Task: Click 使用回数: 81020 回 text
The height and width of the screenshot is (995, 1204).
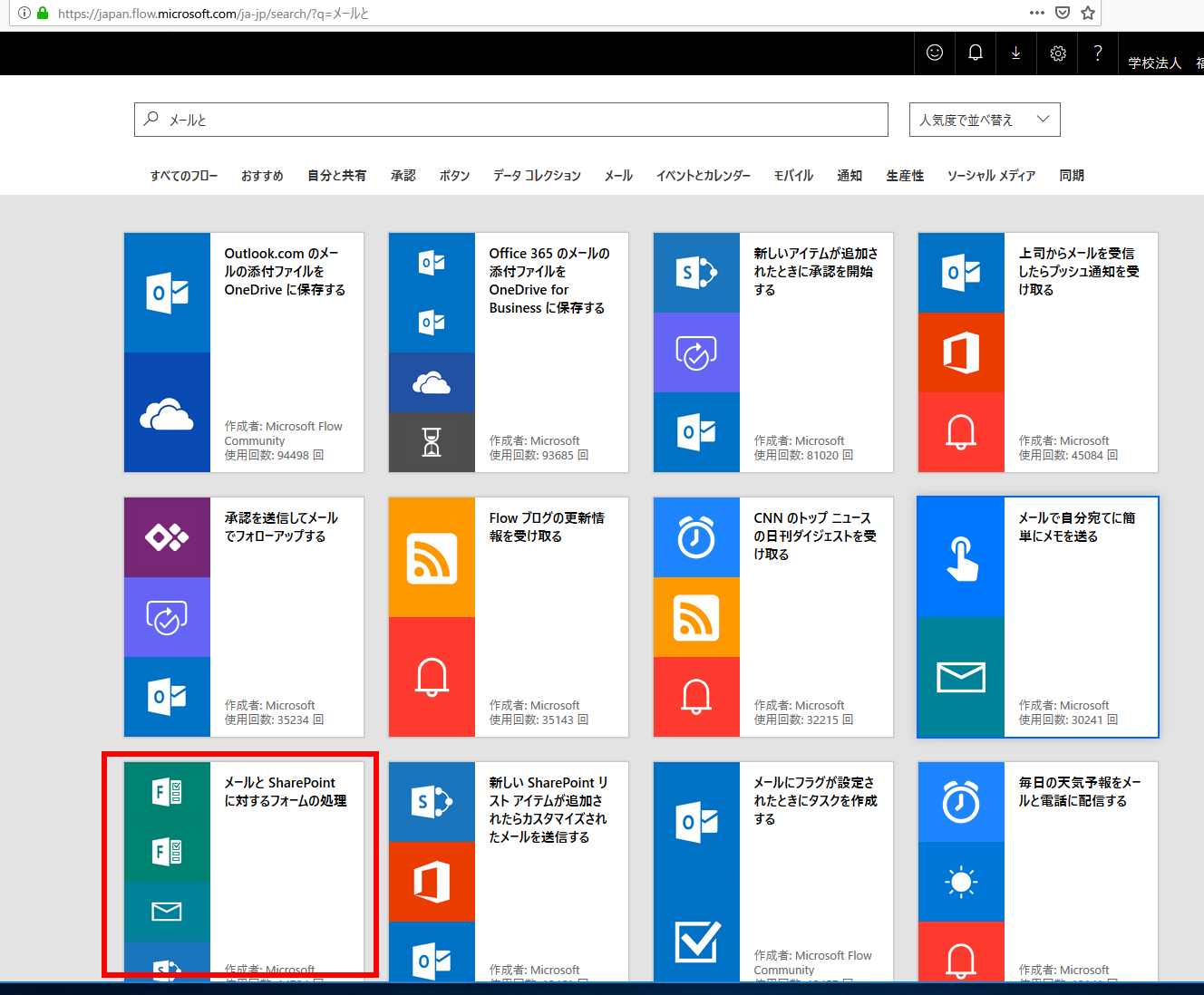Action: click(803, 456)
